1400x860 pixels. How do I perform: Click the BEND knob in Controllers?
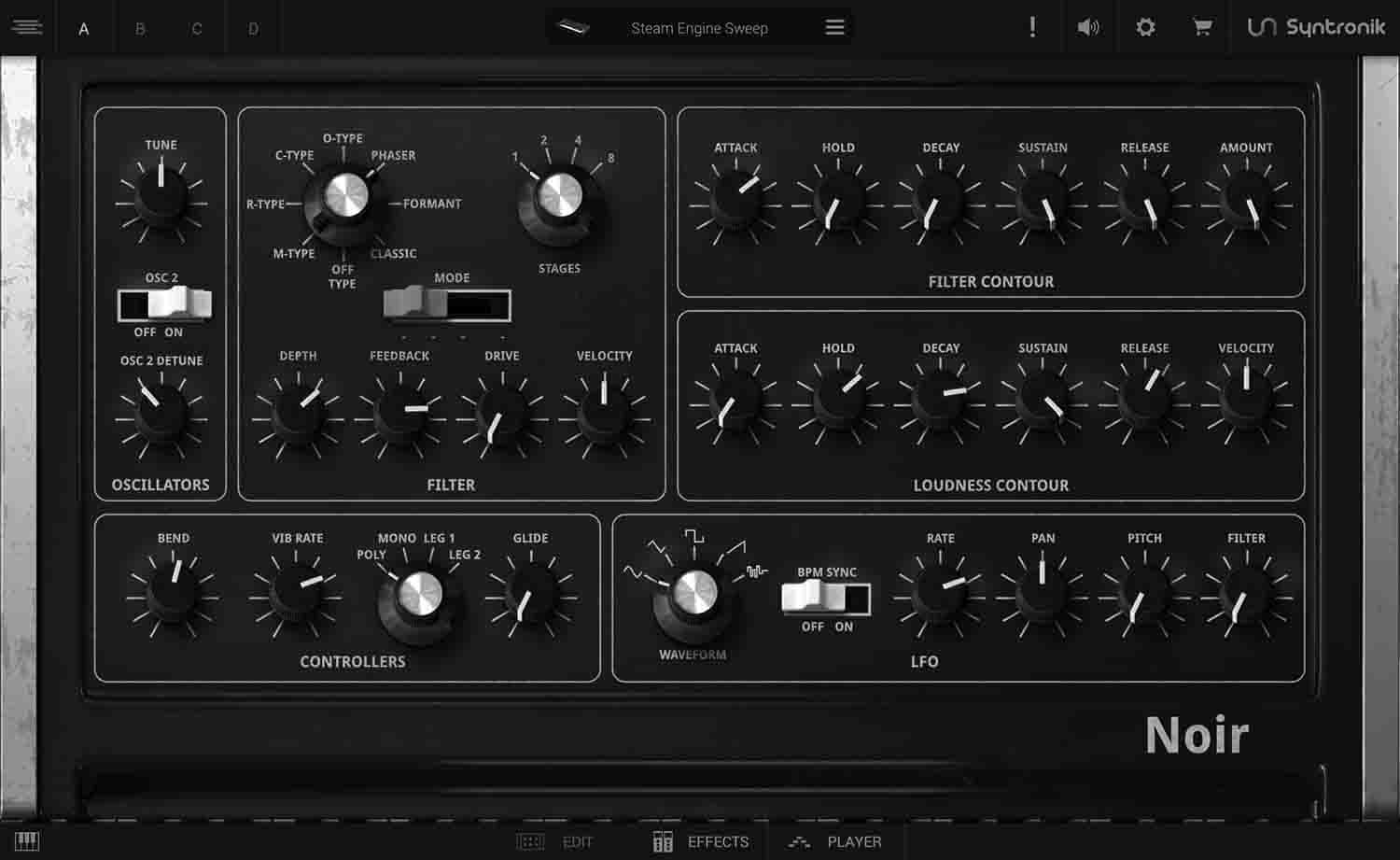(173, 593)
